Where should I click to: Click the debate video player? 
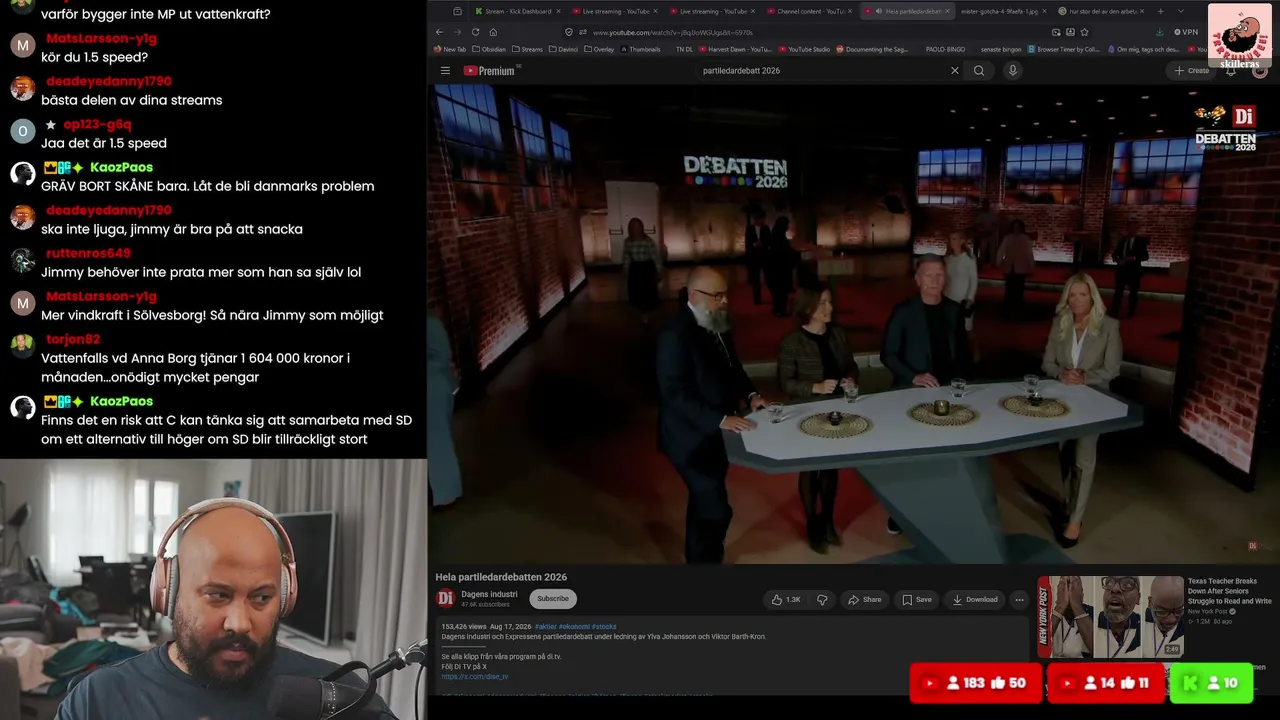[853, 324]
